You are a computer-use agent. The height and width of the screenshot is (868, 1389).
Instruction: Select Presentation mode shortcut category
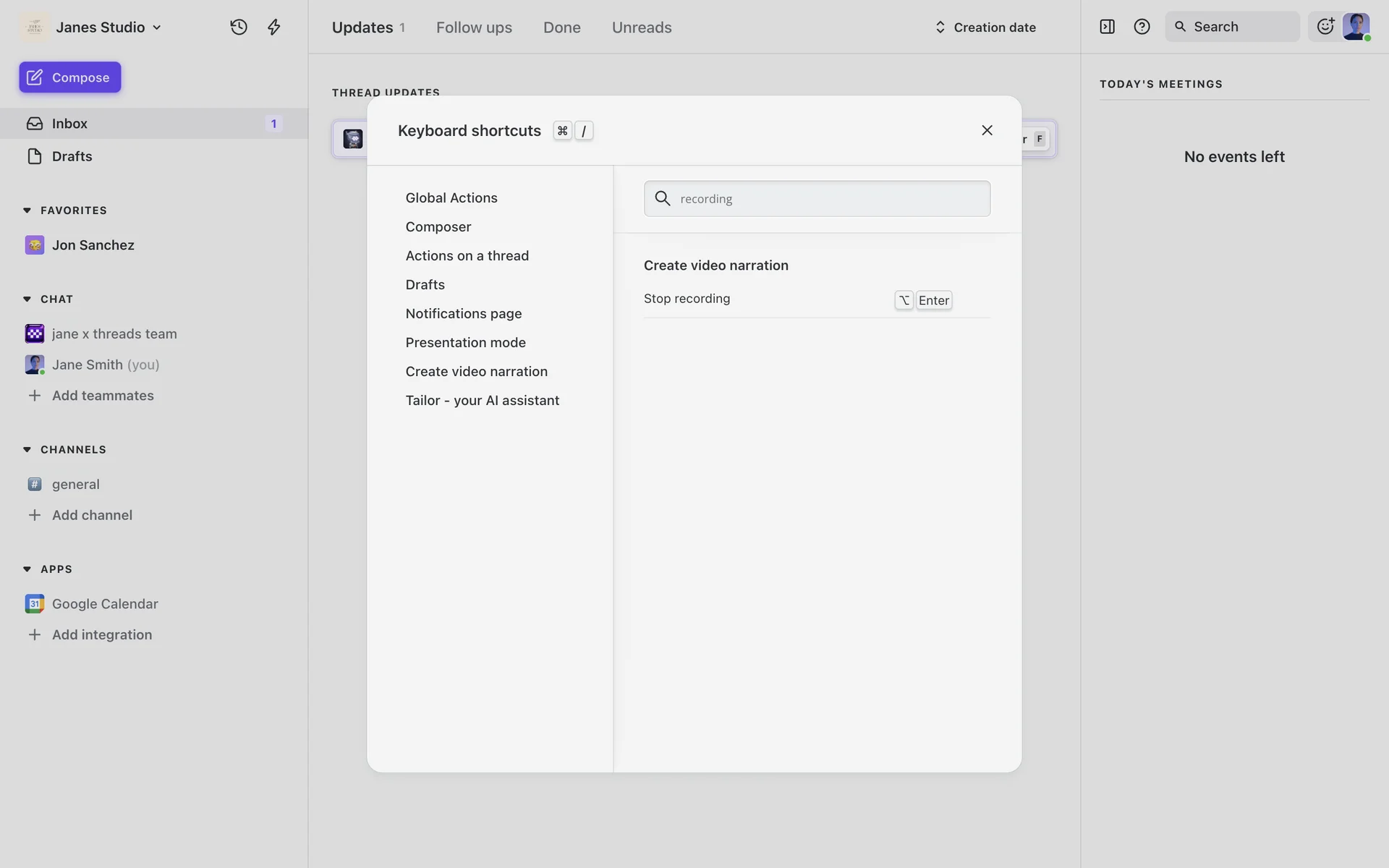(465, 342)
